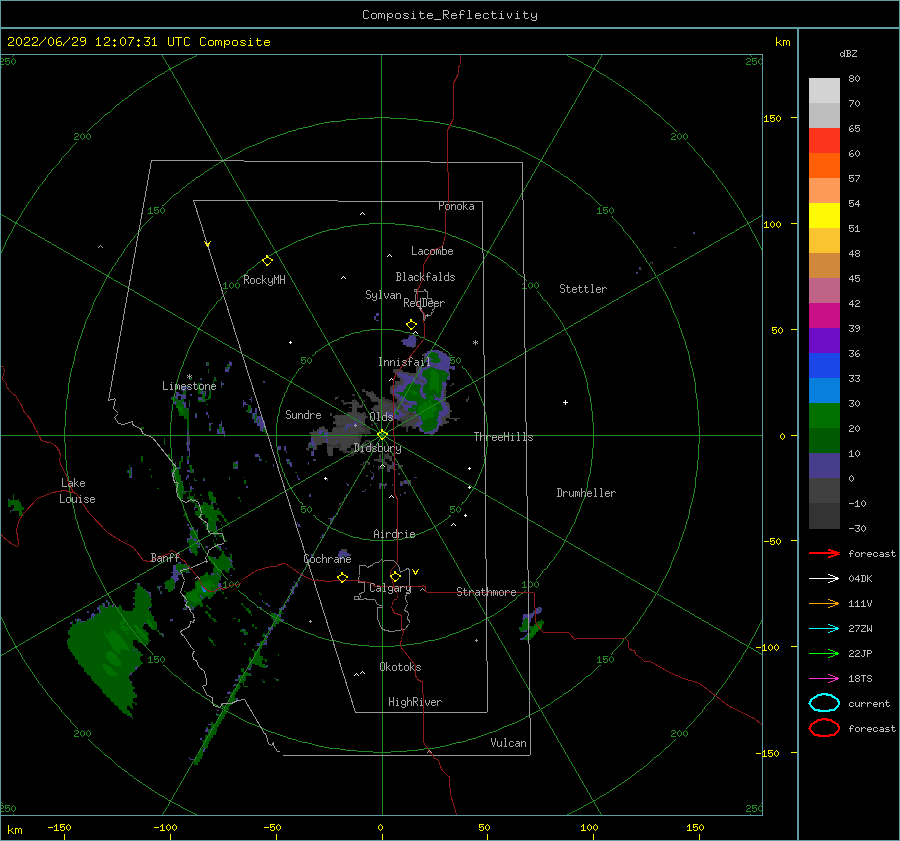
Task: Click the yellow diamond marker below RedDeer
Action: 411,325
